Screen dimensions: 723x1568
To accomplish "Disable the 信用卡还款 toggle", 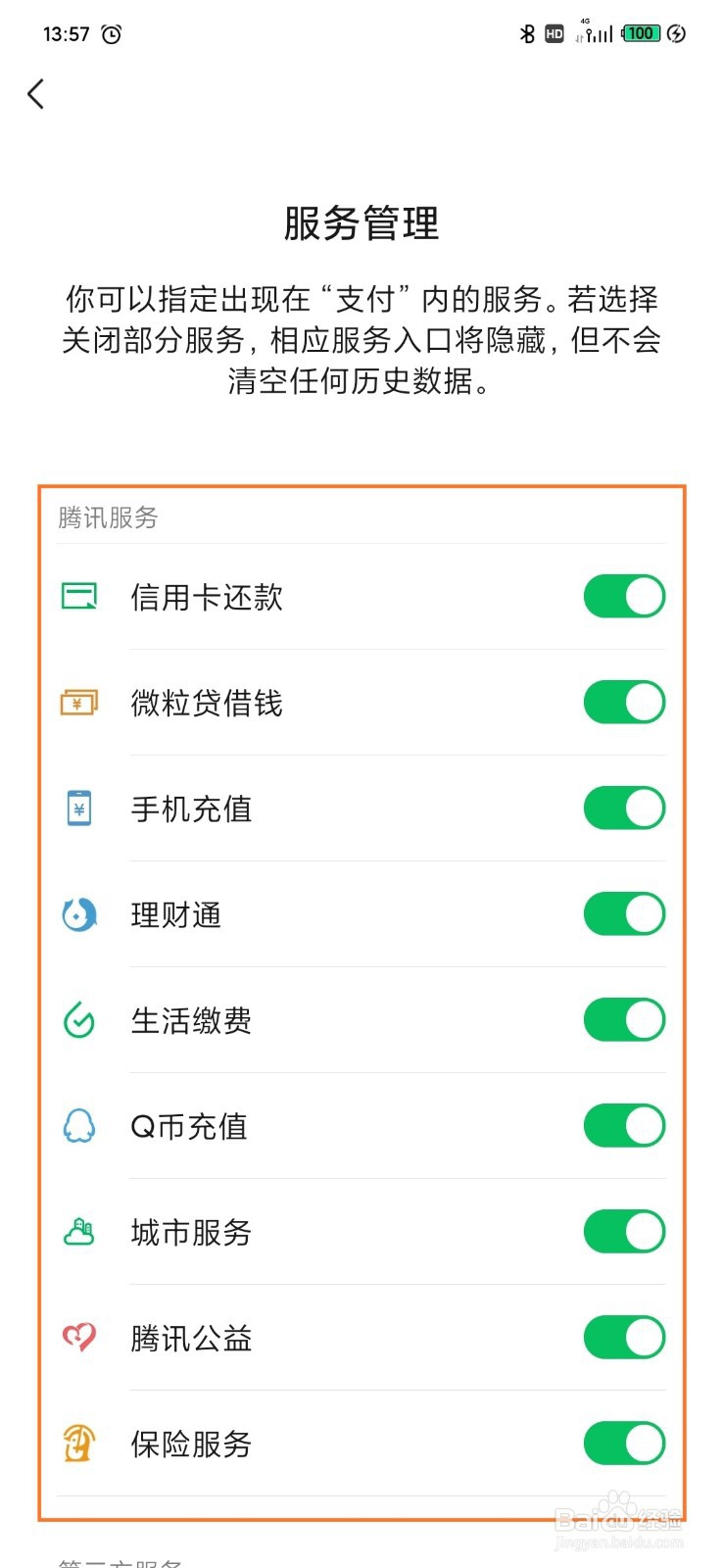I will pyautogui.click(x=624, y=596).
